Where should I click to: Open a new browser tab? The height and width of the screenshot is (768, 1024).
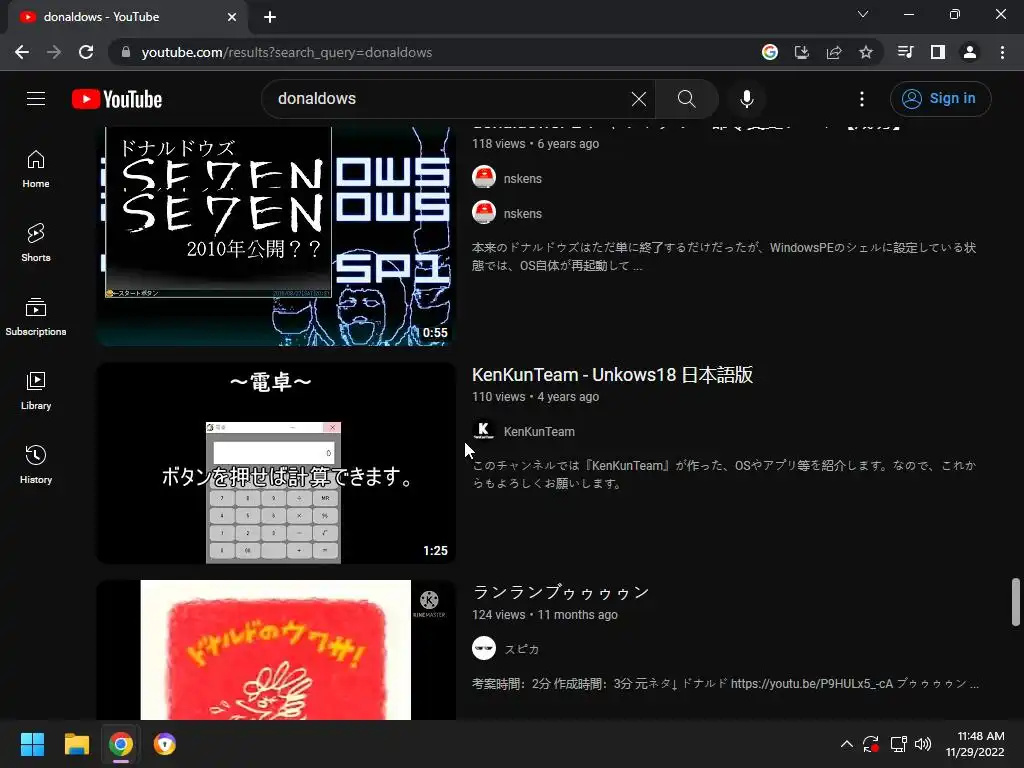click(x=270, y=17)
